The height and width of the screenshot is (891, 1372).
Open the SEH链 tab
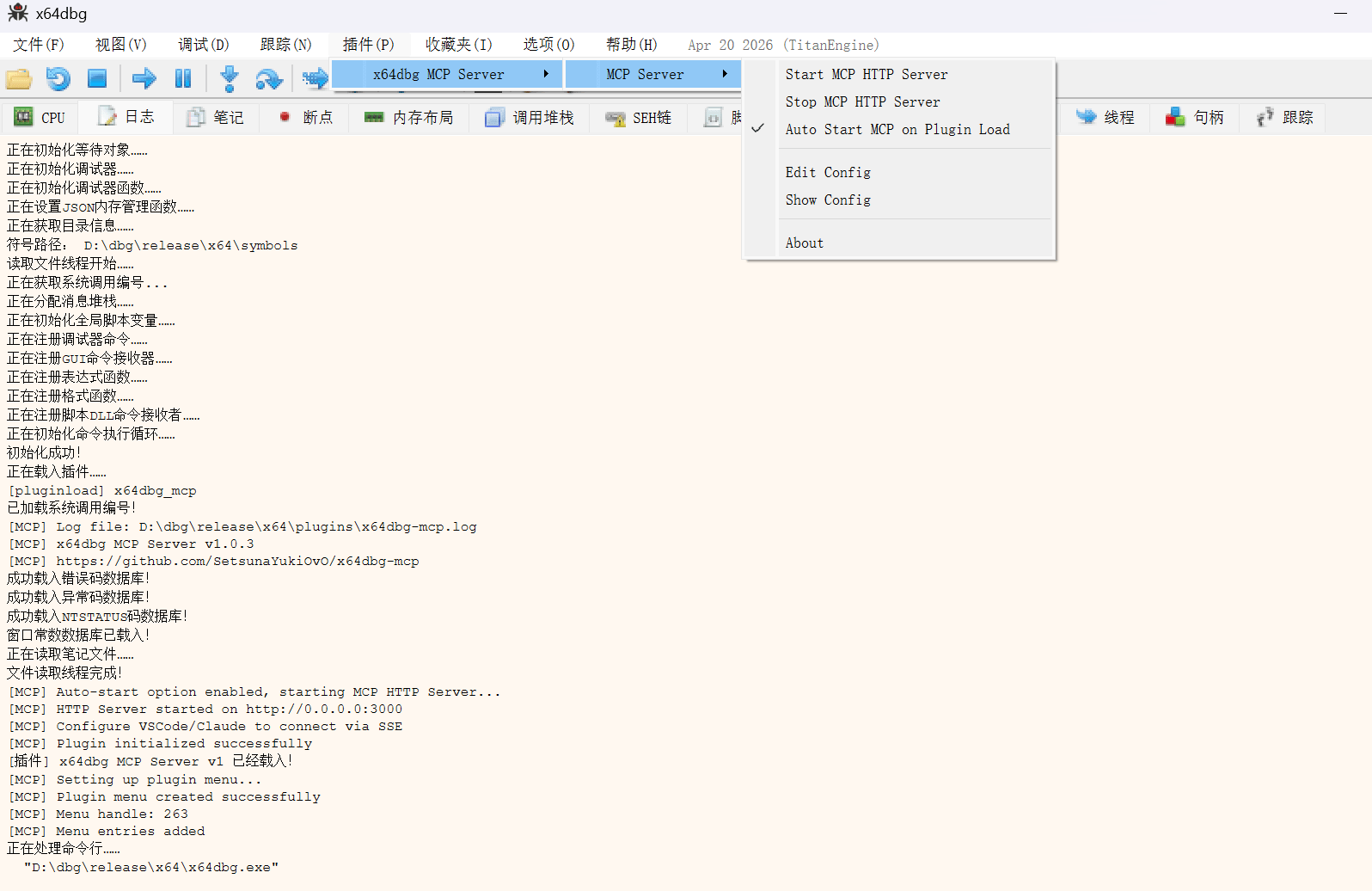(x=638, y=118)
